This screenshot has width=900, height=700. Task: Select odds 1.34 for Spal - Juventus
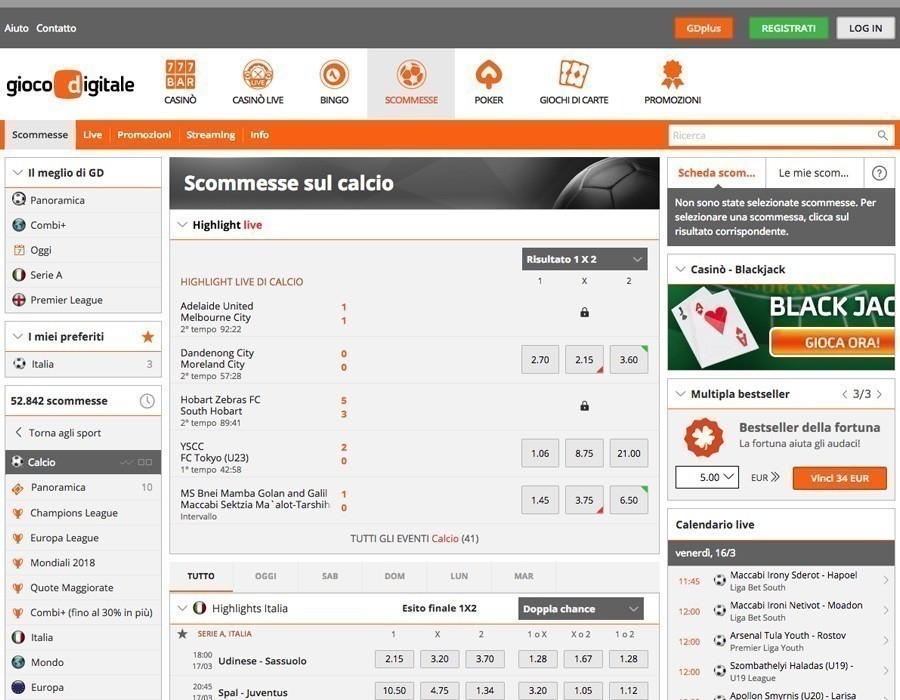point(484,691)
